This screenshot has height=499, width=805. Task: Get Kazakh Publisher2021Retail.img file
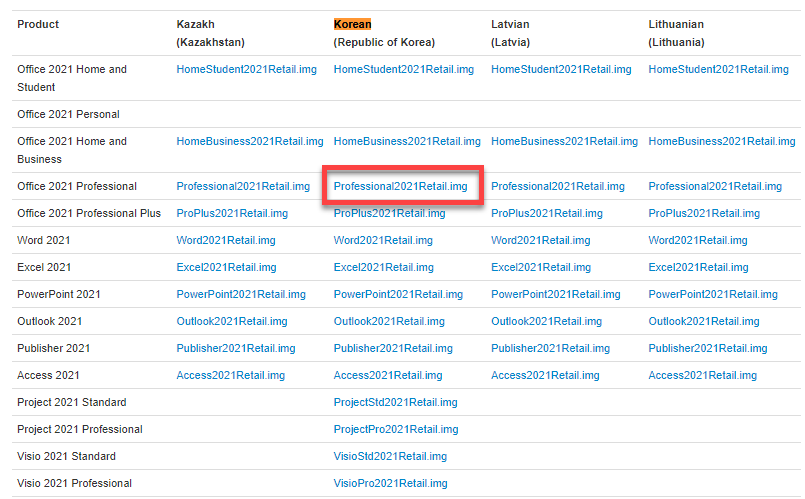[x=236, y=348]
